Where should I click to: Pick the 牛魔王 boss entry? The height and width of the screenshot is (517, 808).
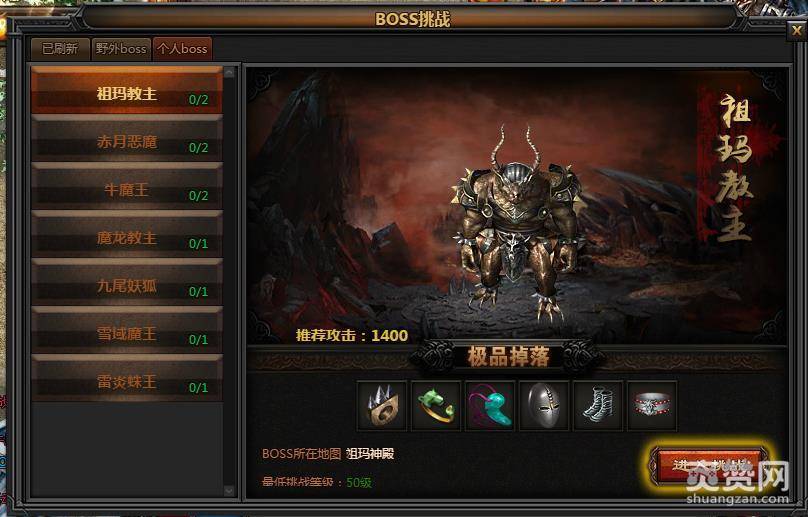pyautogui.click(x=127, y=186)
